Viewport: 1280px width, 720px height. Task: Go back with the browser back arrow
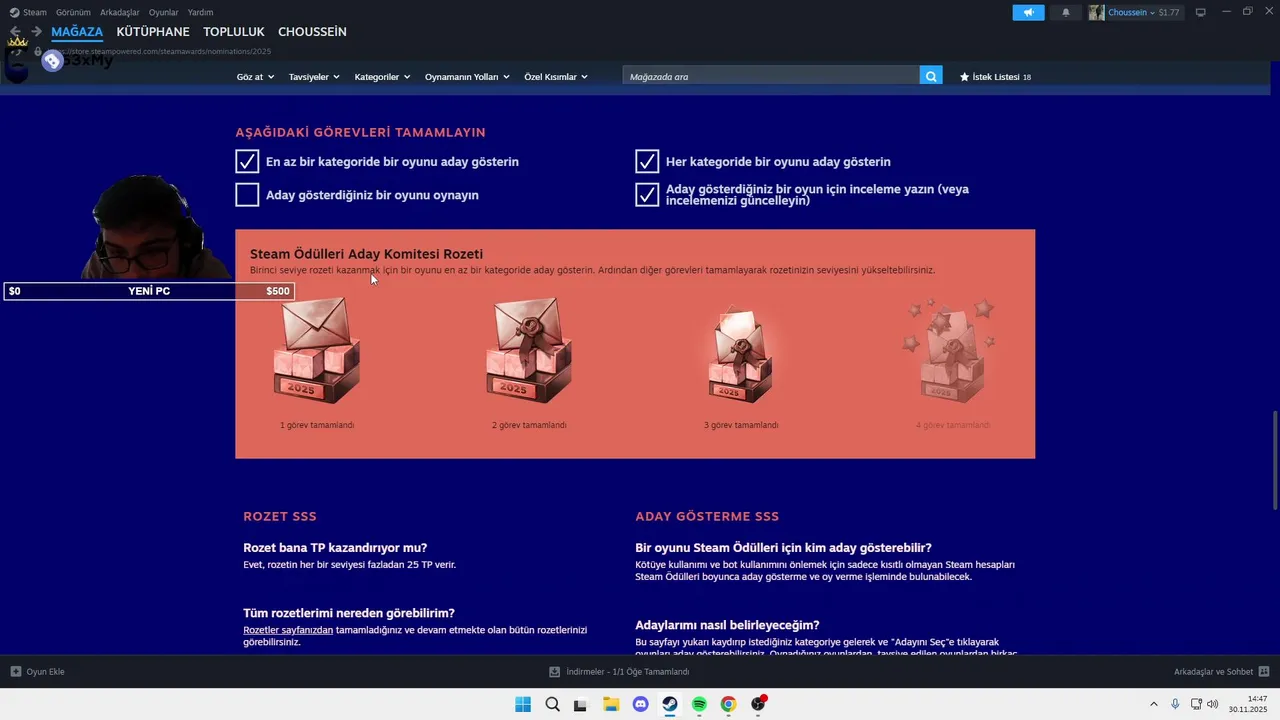(15, 32)
